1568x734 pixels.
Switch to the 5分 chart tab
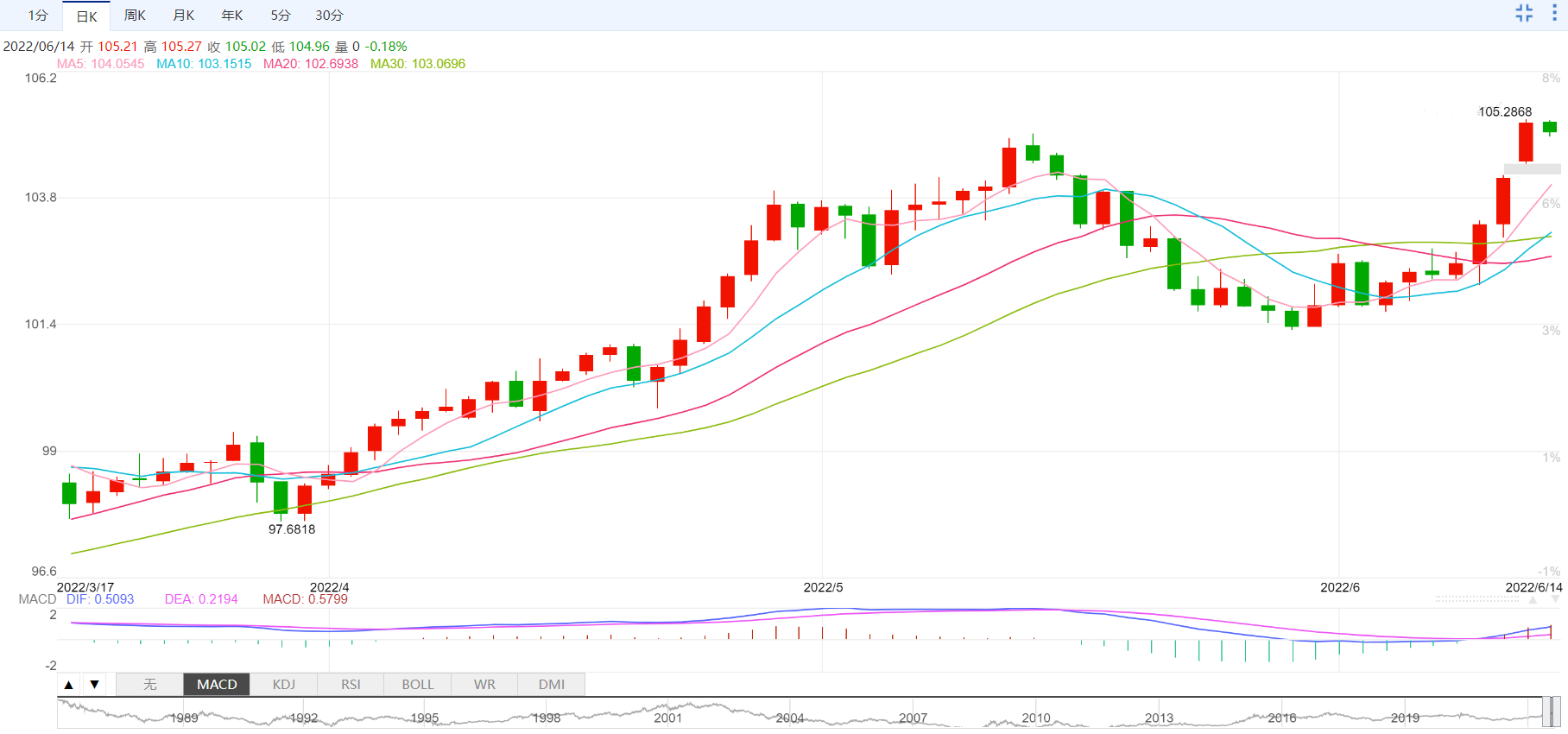click(281, 16)
